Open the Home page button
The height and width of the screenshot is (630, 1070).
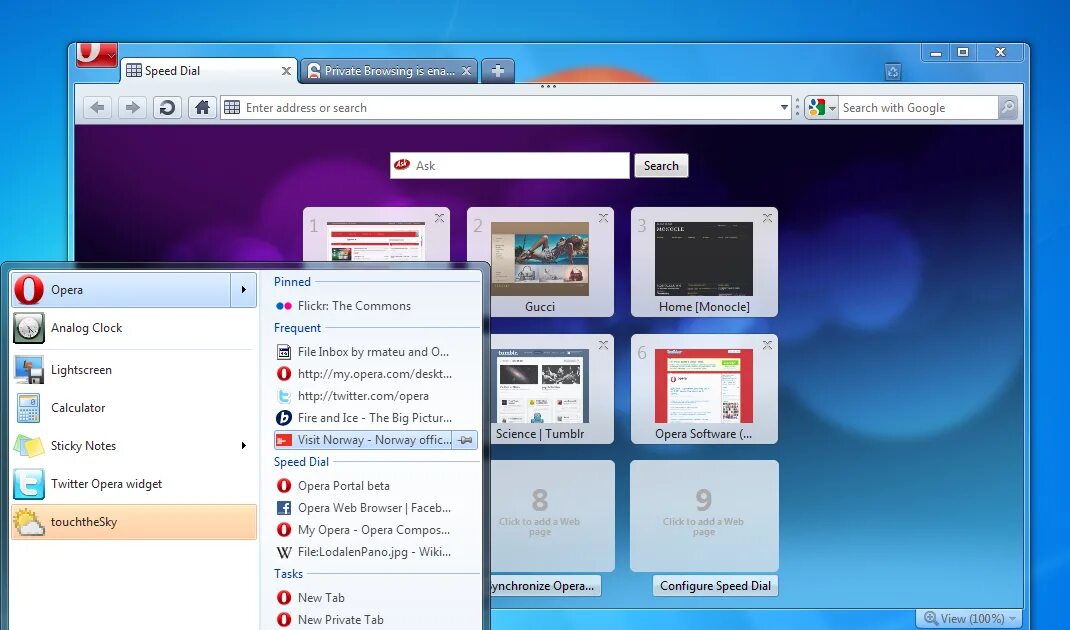pyautogui.click(x=202, y=107)
